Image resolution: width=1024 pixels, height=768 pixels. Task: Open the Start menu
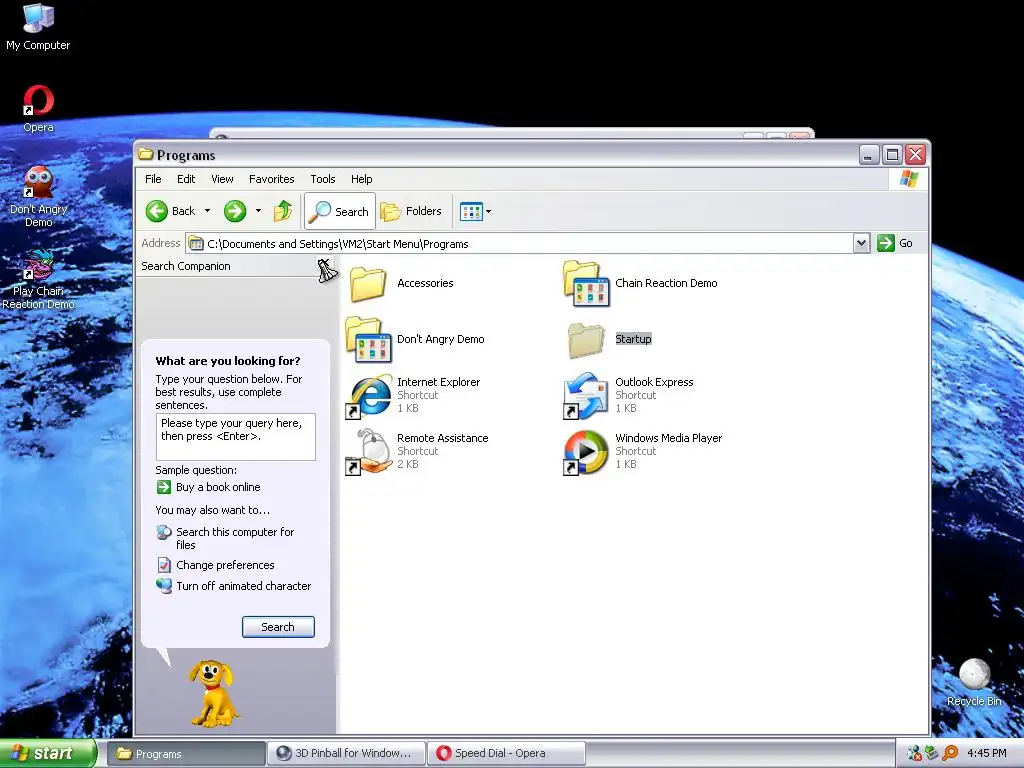point(47,753)
